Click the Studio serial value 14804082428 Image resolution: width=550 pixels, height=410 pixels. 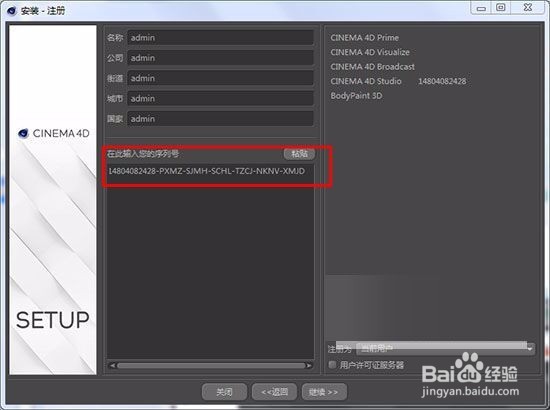pos(442,81)
